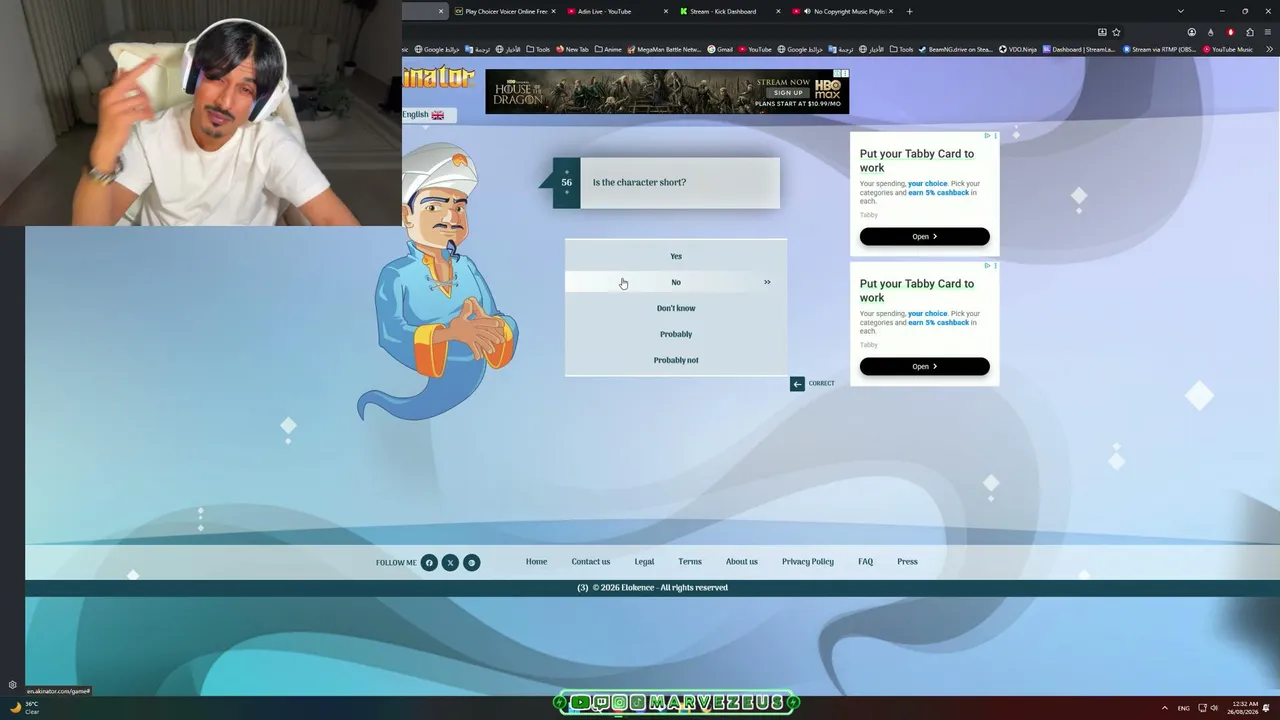This screenshot has width=1280, height=720.
Task: Open the browser extensions icon
Action: point(1249,32)
